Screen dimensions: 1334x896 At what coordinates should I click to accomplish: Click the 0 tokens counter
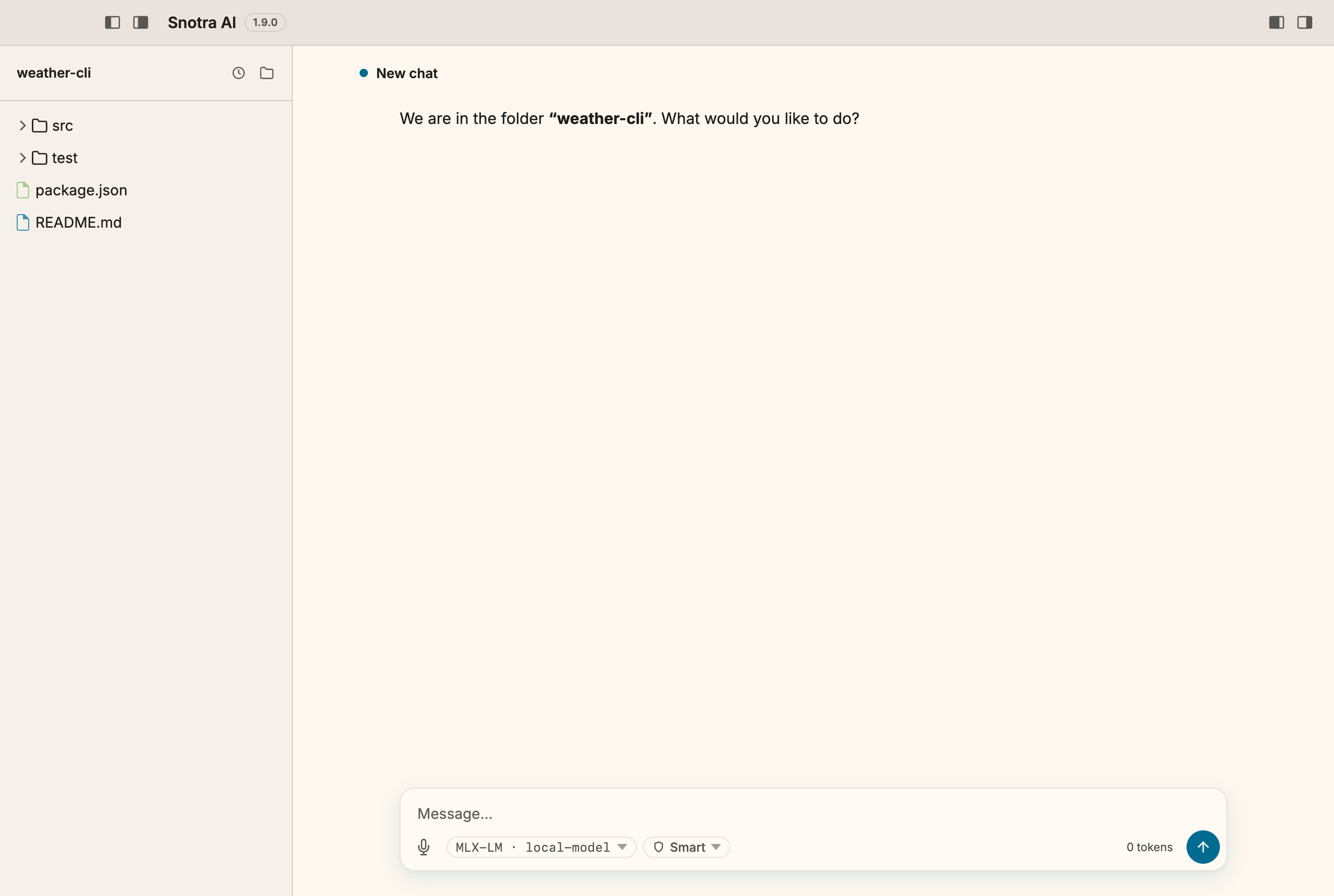click(1150, 847)
